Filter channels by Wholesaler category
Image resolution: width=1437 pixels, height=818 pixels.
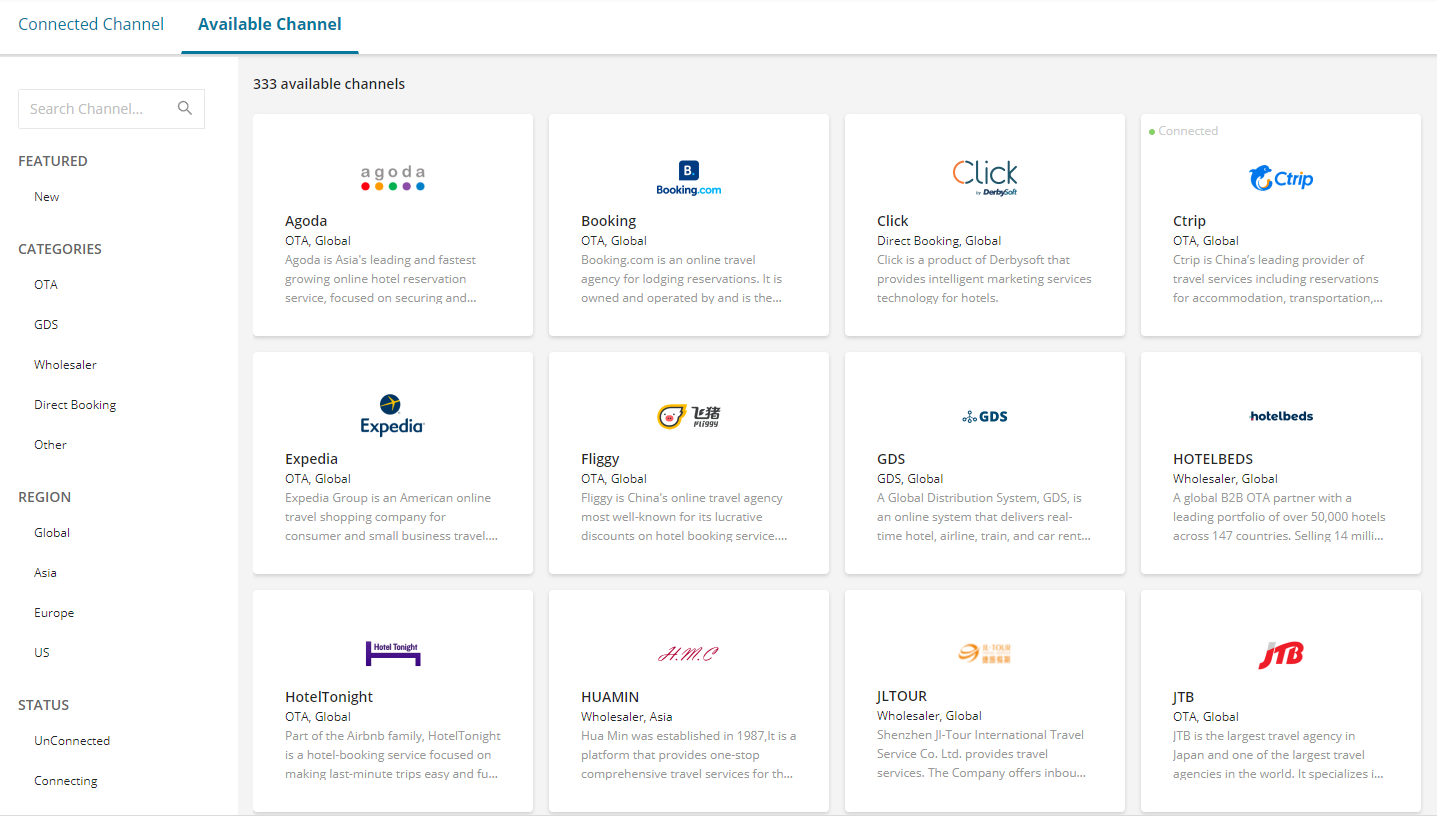pyautogui.click(x=65, y=365)
